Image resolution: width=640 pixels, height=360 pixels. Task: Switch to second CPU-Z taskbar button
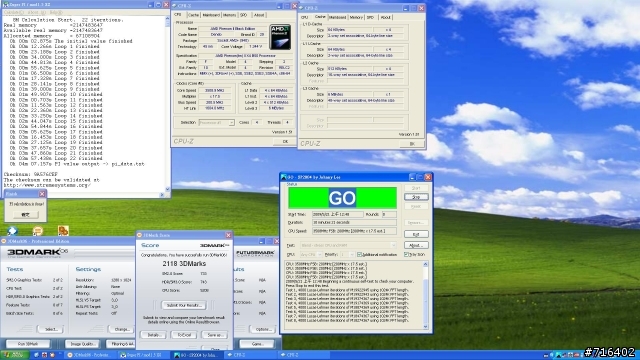click(303, 355)
